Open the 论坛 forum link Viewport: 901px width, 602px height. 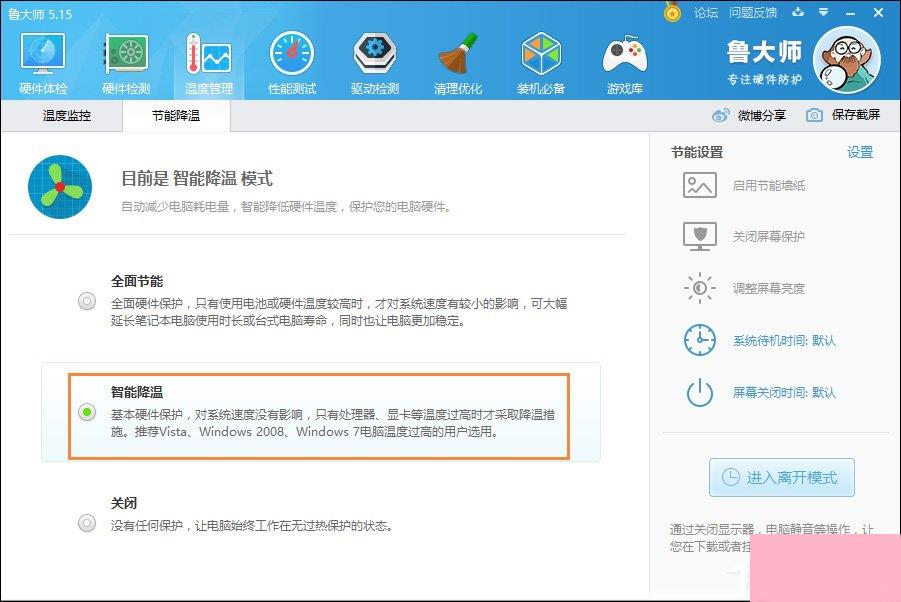(x=706, y=12)
